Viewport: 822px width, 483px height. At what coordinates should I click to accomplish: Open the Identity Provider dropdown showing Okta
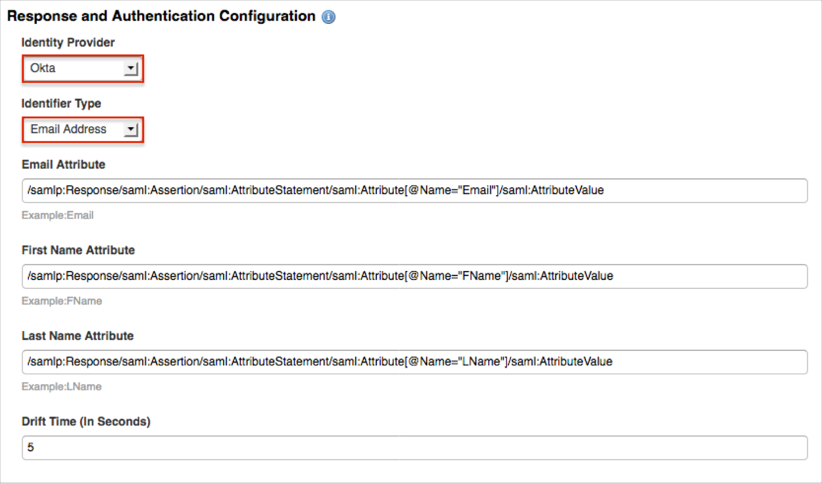[82, 69]
